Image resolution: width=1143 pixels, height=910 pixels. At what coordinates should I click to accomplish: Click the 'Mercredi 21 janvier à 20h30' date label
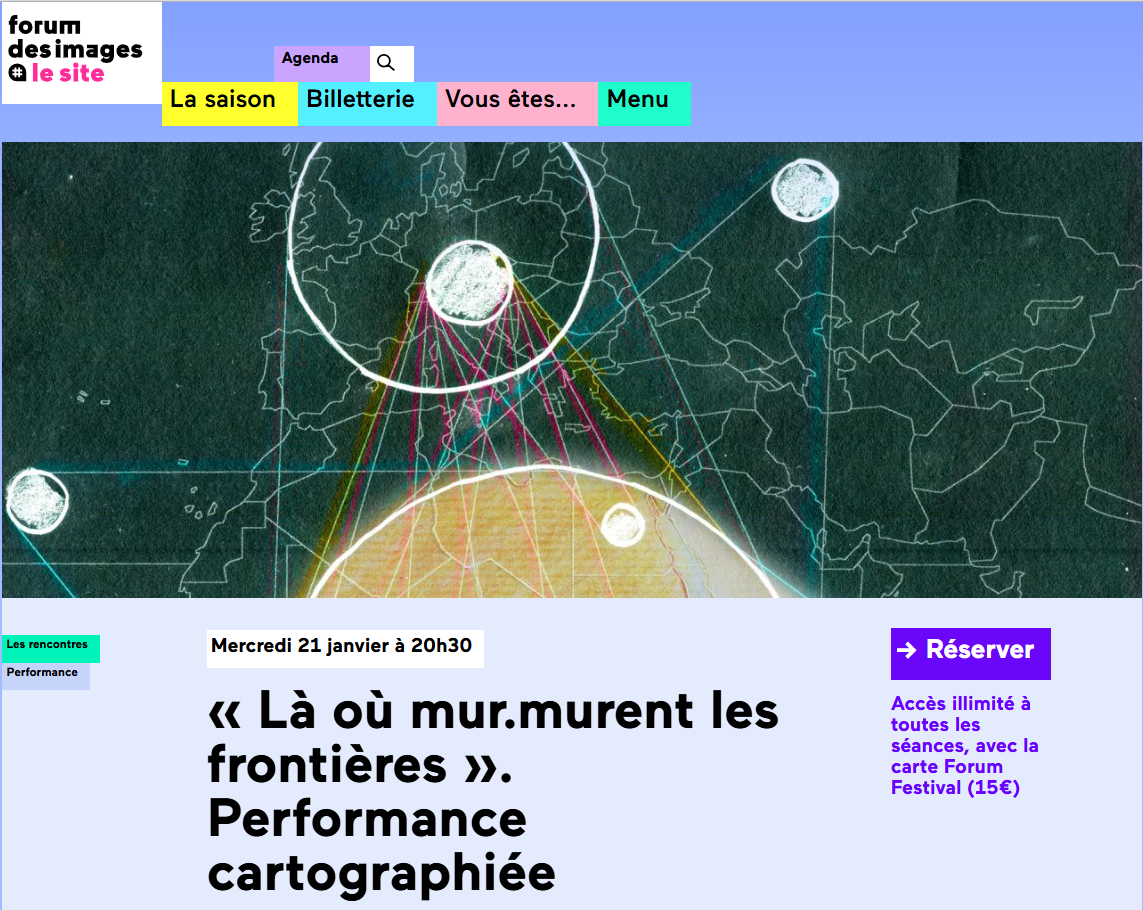point(344,646)
